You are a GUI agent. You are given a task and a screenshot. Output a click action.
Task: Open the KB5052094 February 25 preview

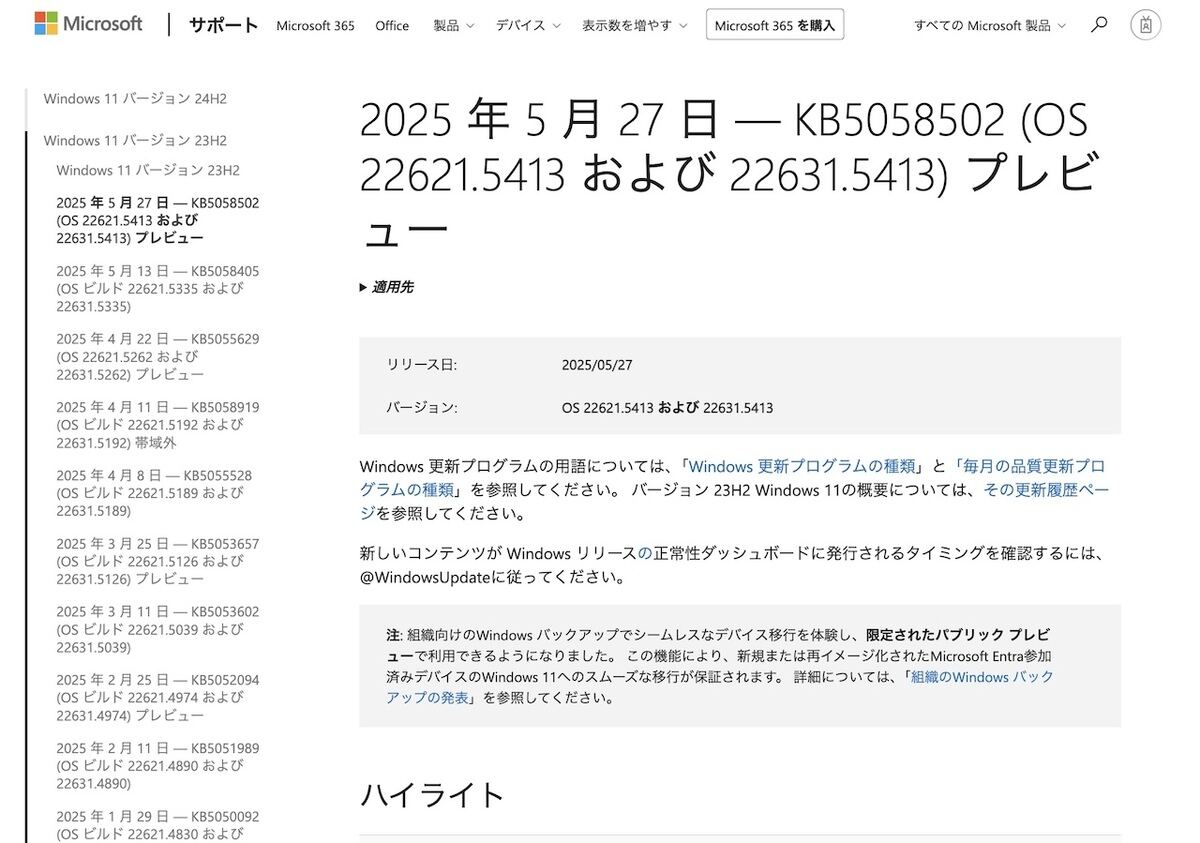(x=157, y=697)
